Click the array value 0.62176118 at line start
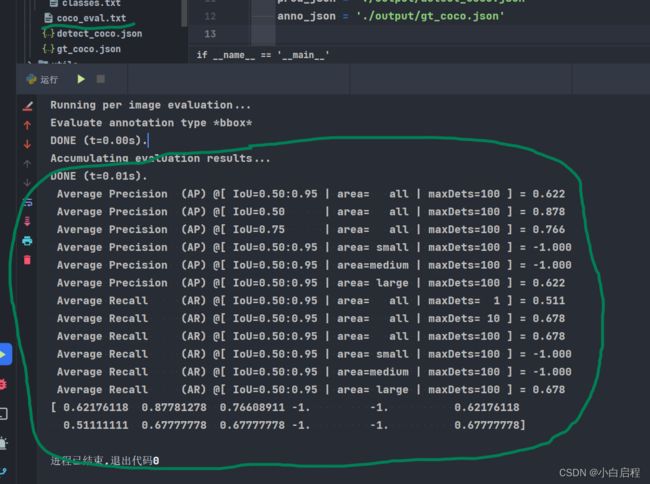 (96, 407)
